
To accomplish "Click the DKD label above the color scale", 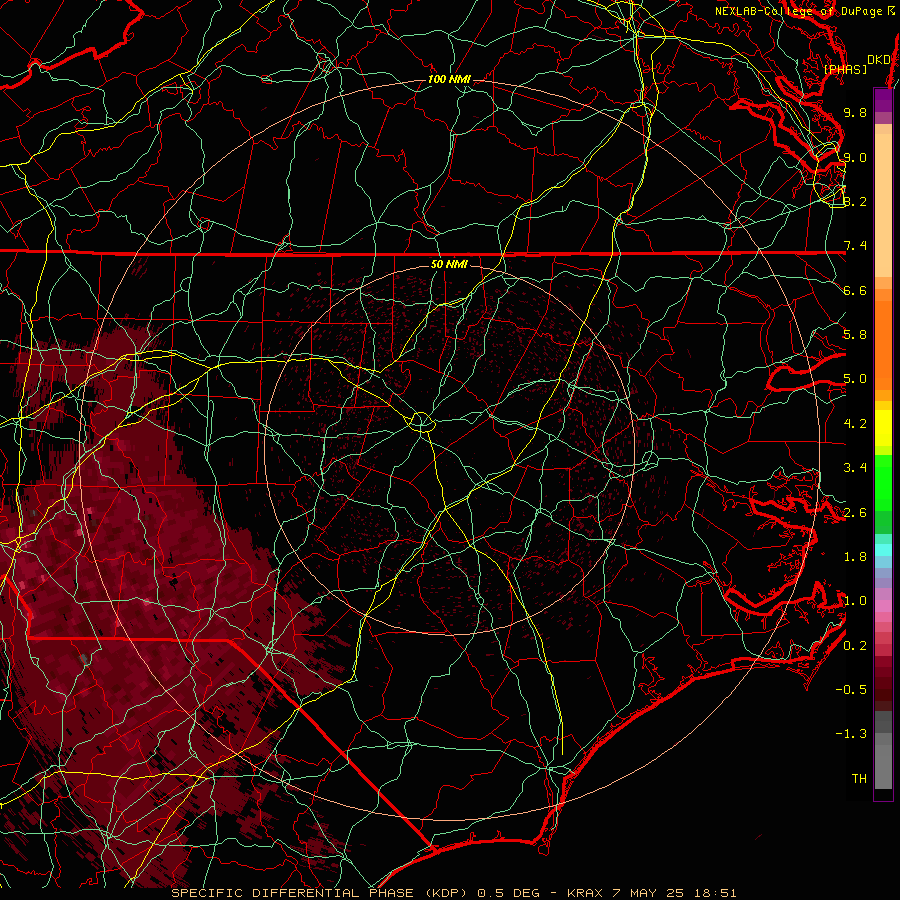I will 878,60.
